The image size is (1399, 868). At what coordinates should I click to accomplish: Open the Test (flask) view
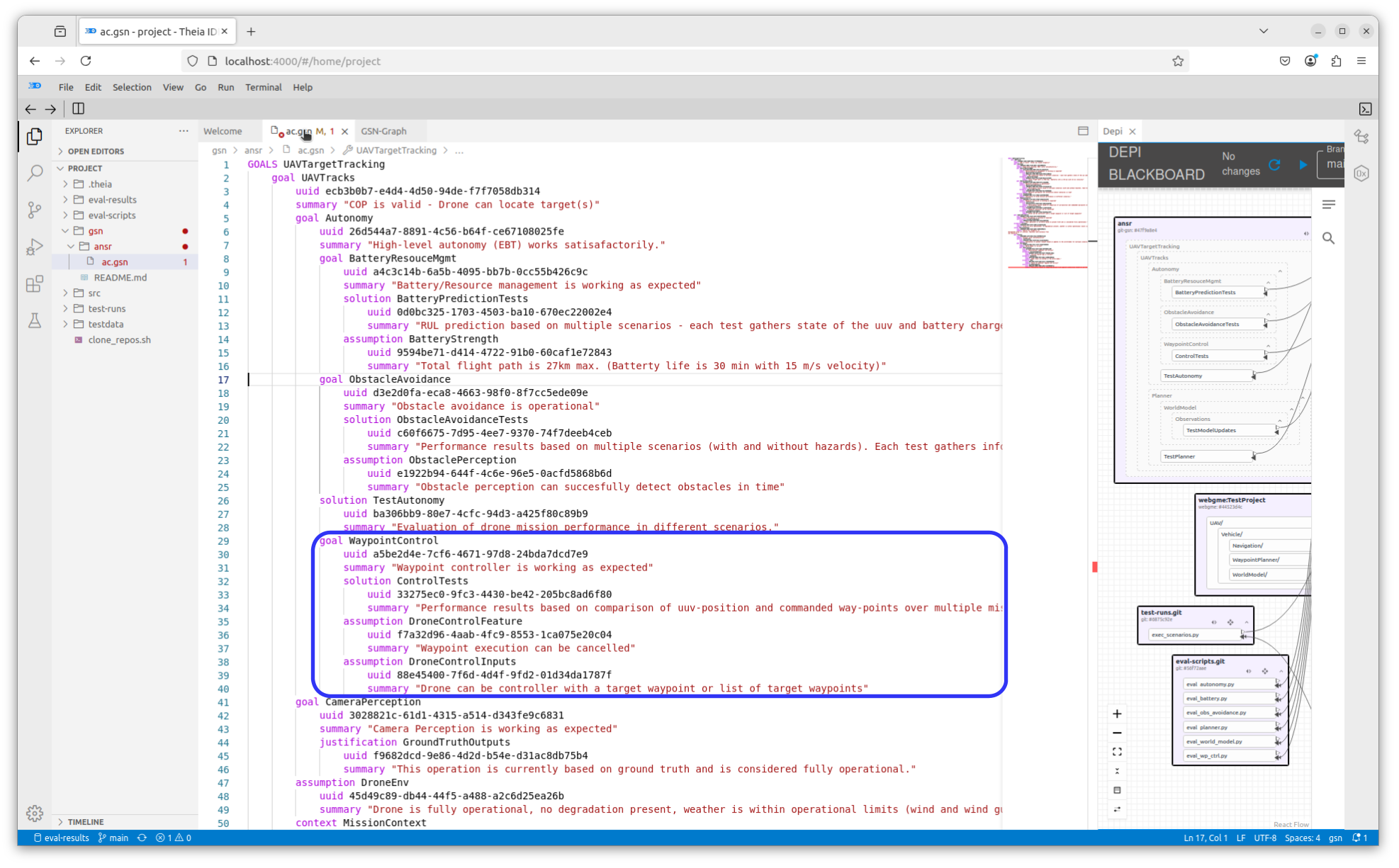point(34,321)
